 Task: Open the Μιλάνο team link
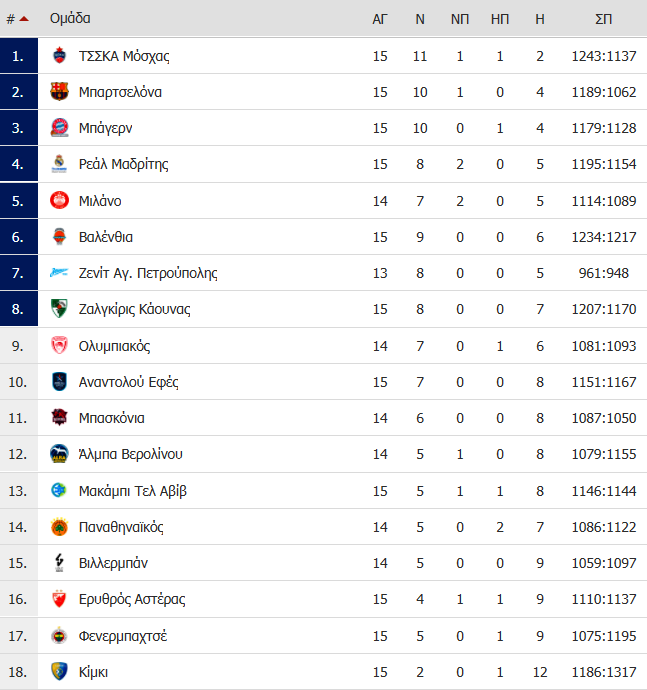click(100, 201)
